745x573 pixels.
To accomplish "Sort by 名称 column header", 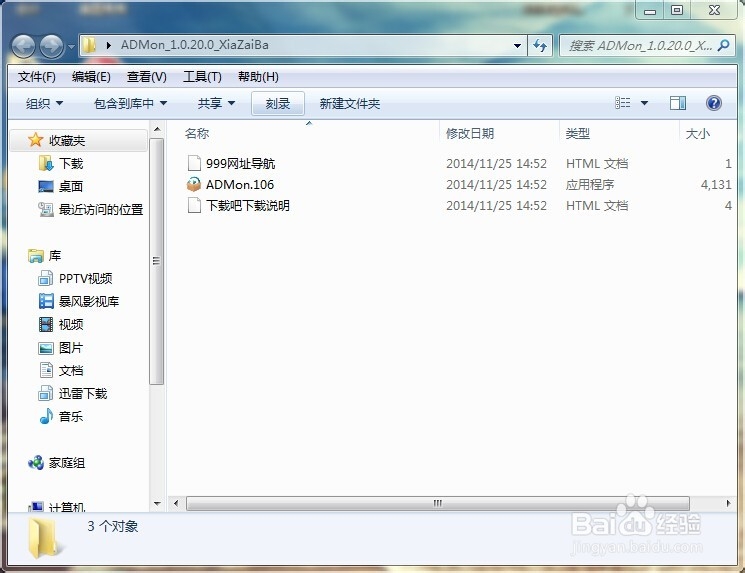I will (x=197, y=134).
